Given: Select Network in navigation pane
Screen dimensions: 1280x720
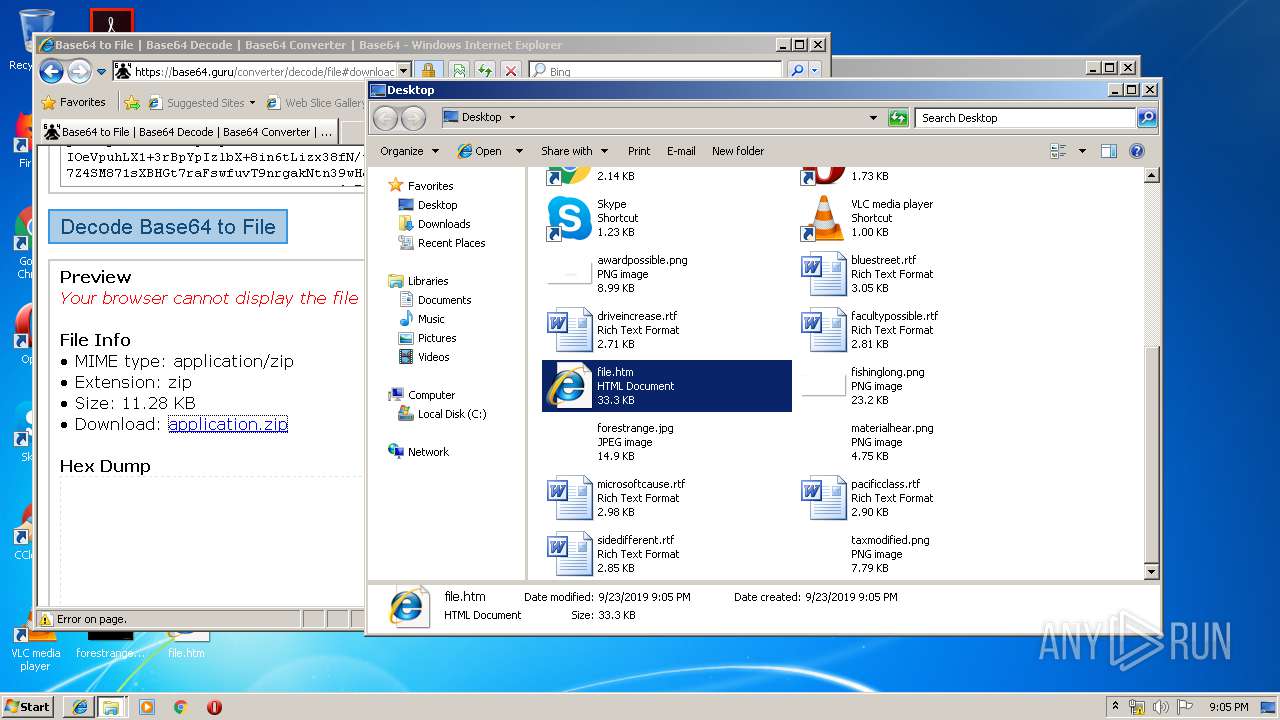Looking at the screenshot, I should coord(419,452).
